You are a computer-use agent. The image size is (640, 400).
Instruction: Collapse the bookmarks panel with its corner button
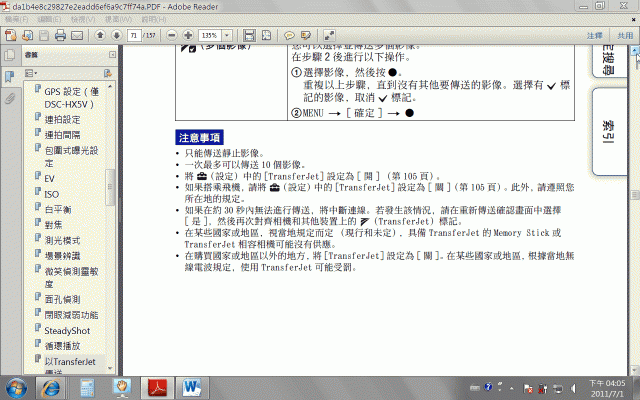[112, 55]
